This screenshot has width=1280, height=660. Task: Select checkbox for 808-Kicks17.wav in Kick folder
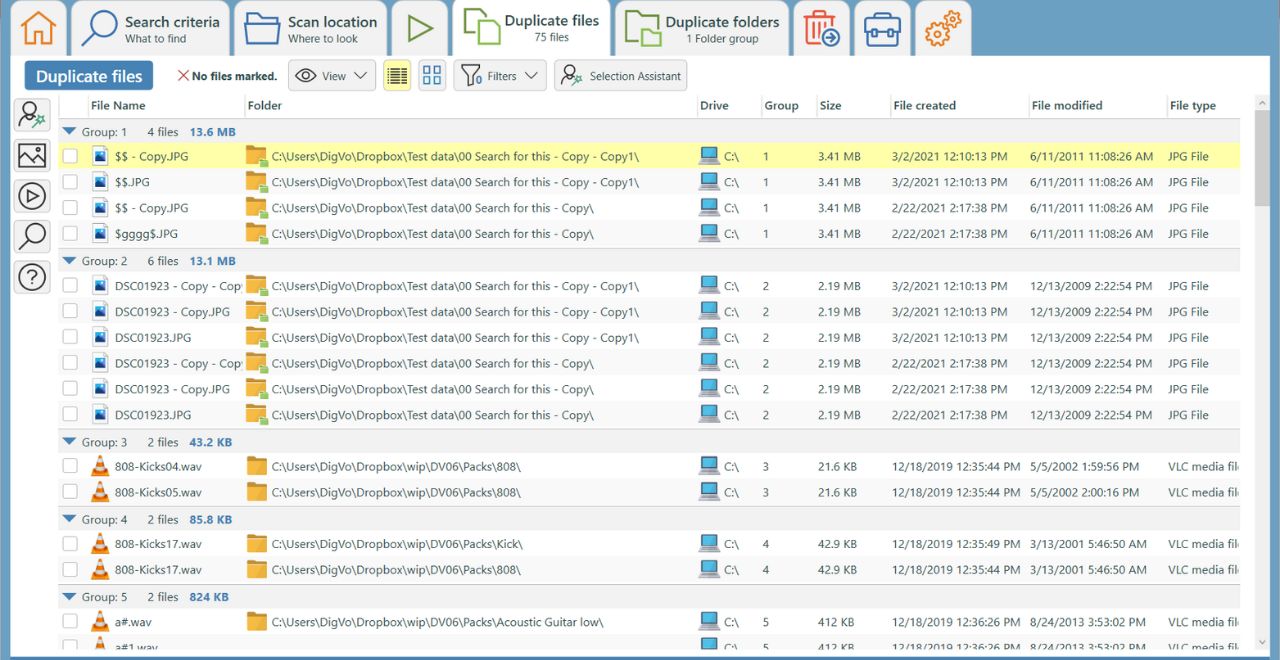(70, 544)
